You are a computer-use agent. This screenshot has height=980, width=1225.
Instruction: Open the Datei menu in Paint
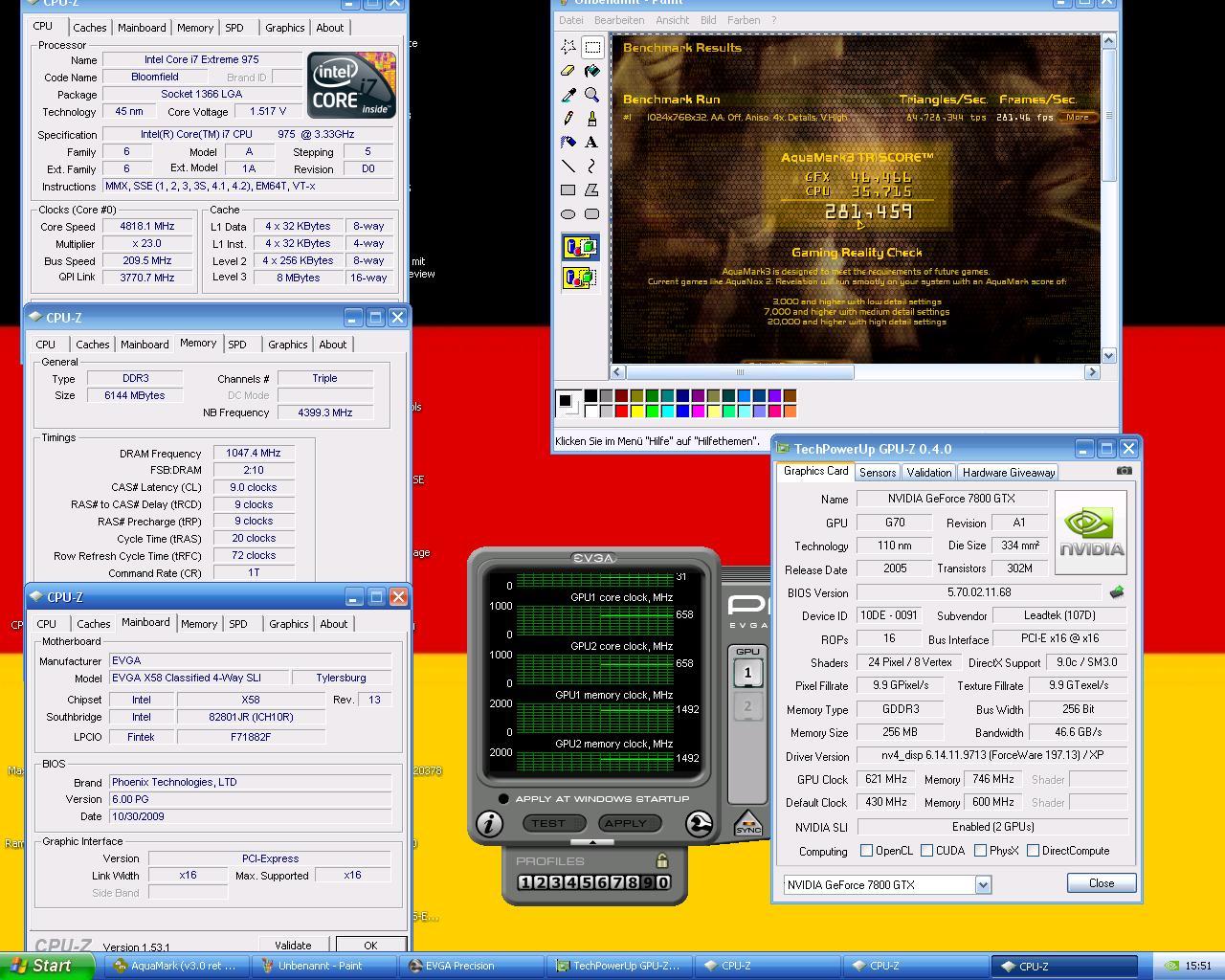click(x=570, y=20)
